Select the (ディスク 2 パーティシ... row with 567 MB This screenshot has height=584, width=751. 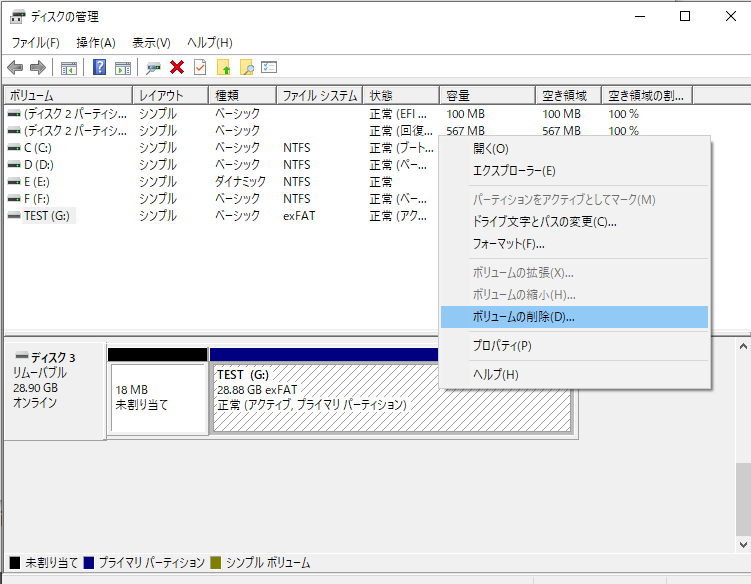346,131
